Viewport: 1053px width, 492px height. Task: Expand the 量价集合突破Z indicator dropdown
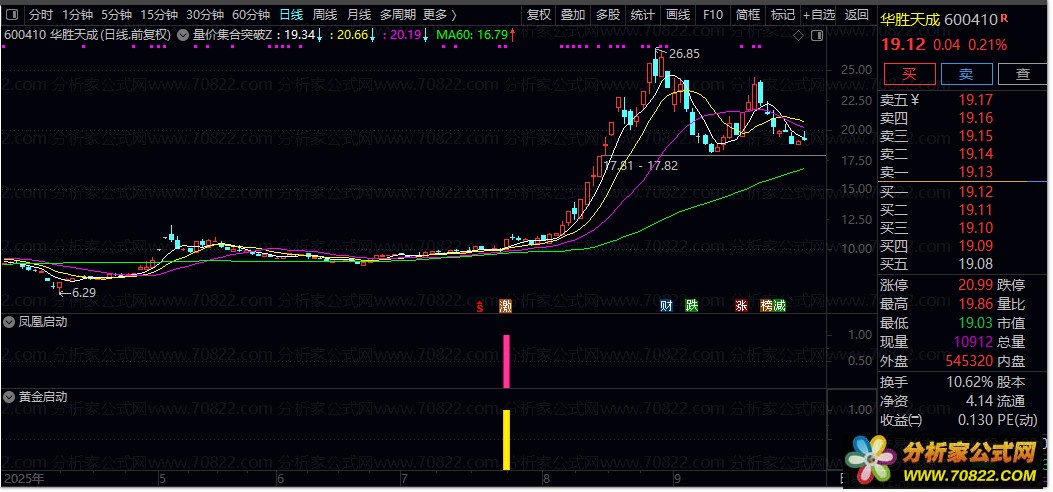pos(183,35)
